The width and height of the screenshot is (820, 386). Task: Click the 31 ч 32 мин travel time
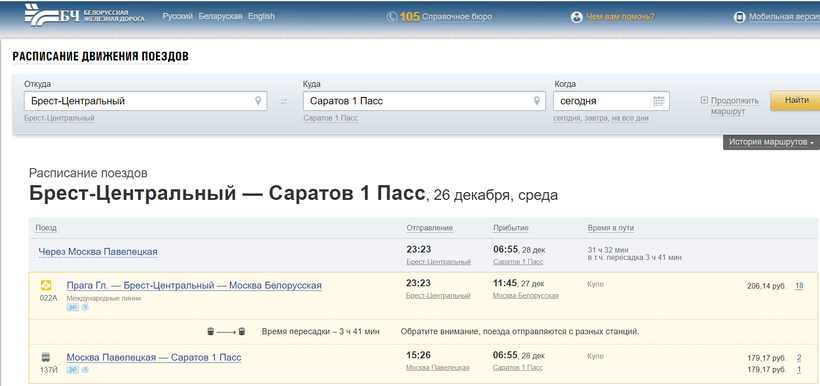(608, 249)
